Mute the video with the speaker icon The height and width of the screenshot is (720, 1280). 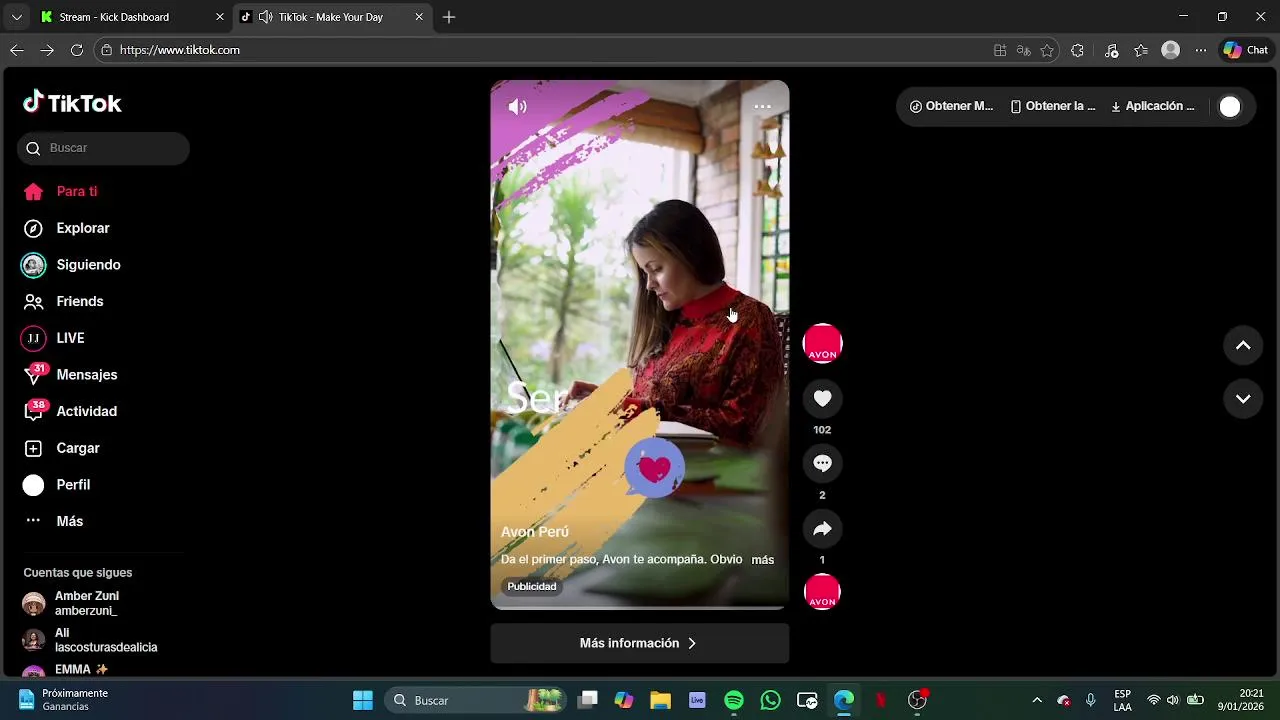point(517,107)
